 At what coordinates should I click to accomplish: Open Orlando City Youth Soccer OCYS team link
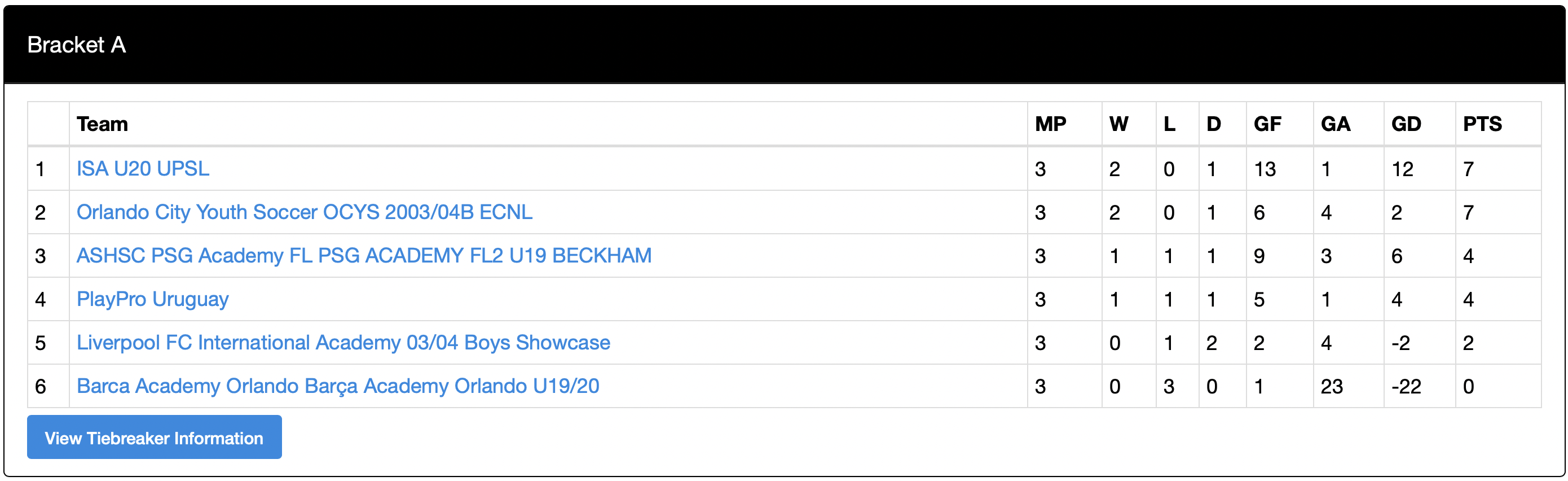[x=305, y=212]
